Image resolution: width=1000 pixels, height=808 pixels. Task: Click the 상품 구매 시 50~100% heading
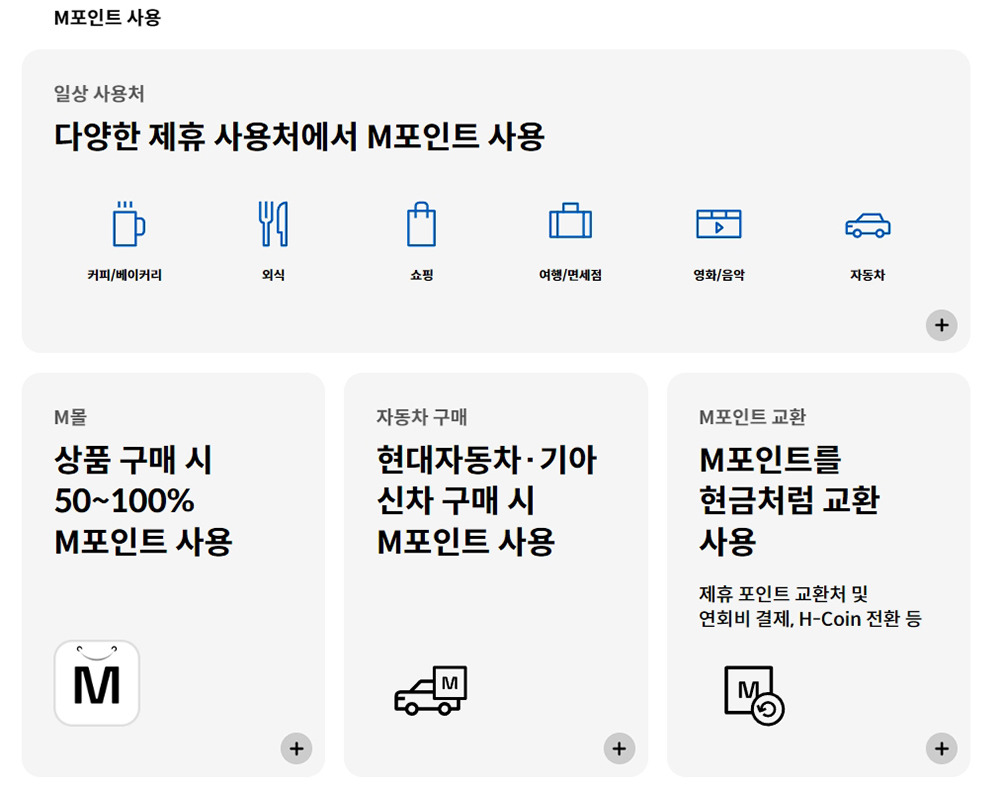tap(143, 501)
